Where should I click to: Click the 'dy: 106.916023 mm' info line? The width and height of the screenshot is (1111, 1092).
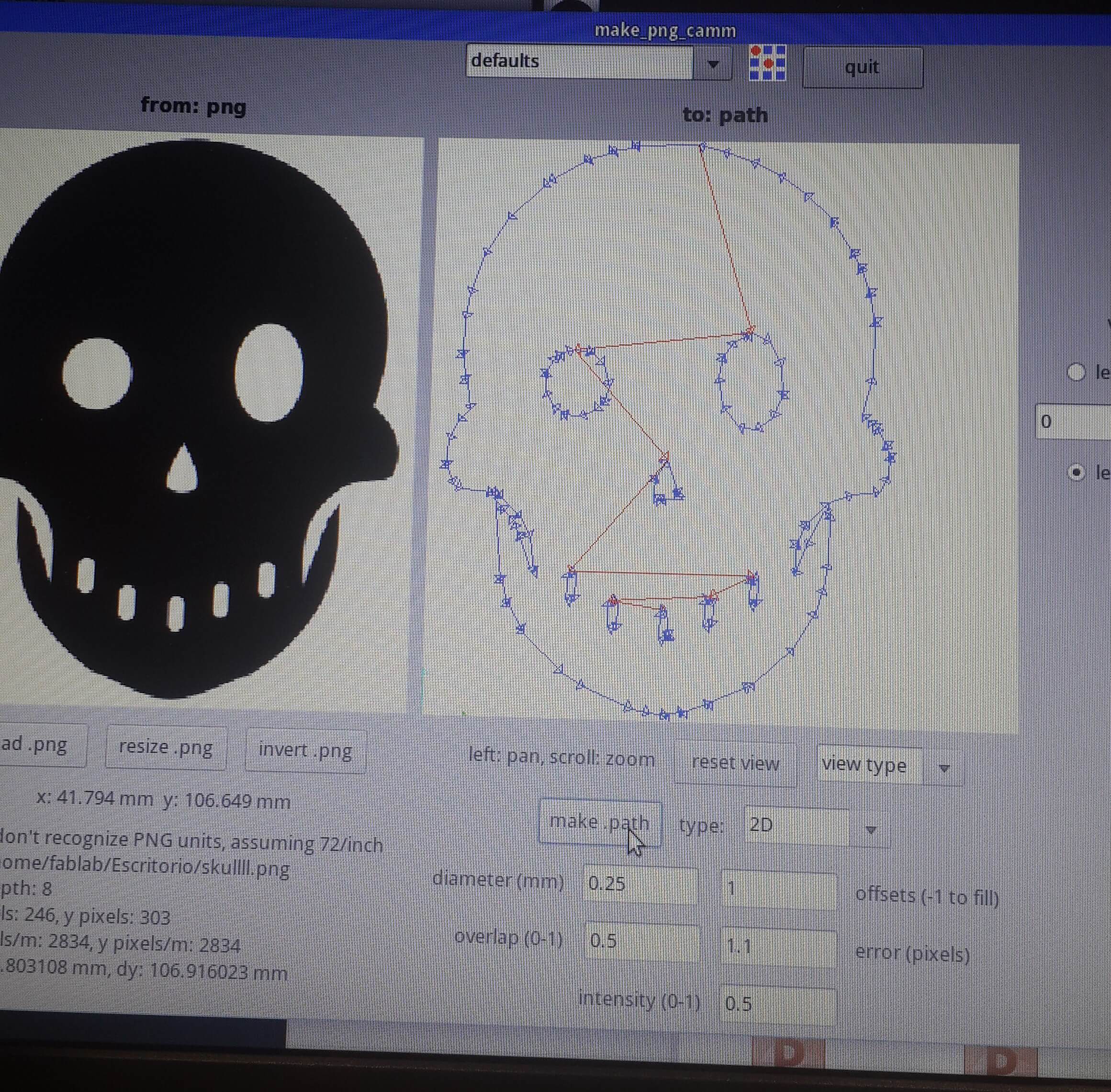click(144, 970)
